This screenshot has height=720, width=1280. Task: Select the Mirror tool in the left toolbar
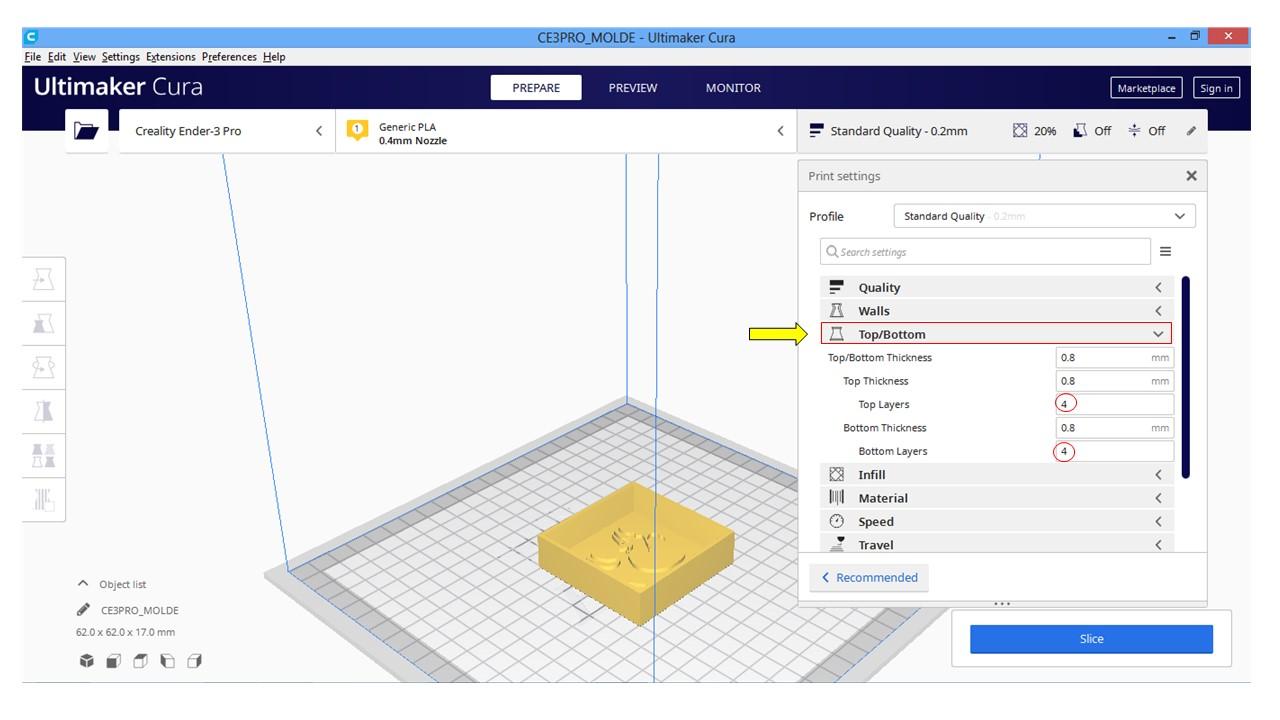click(x=44, y=411)
